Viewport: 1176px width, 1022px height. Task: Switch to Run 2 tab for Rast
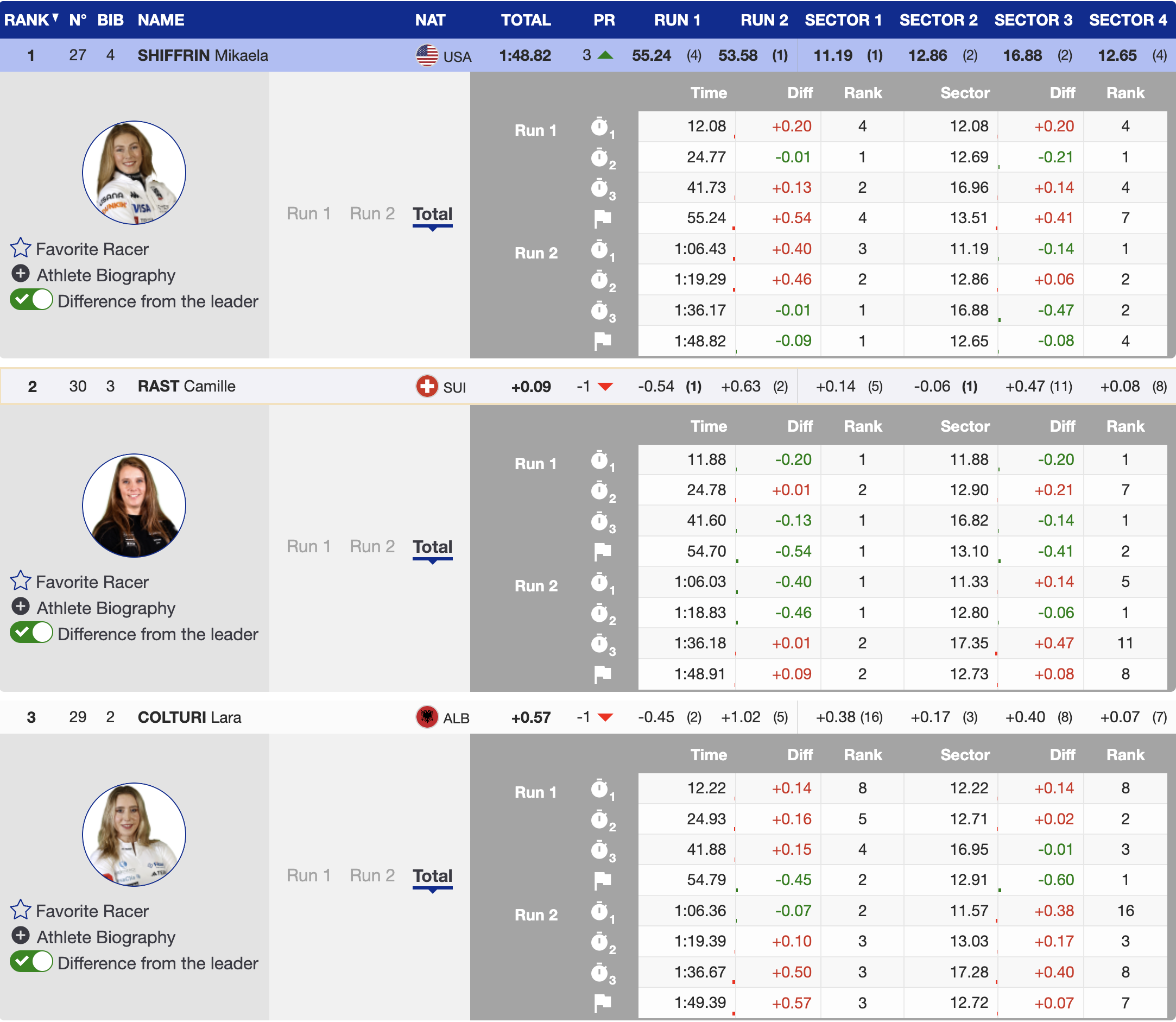[372, 546]
